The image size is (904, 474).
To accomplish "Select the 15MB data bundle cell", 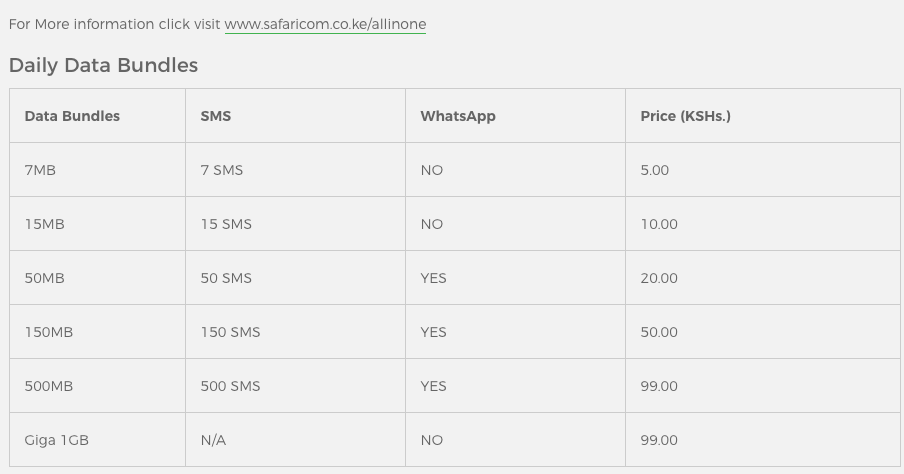I will point(44,224).
